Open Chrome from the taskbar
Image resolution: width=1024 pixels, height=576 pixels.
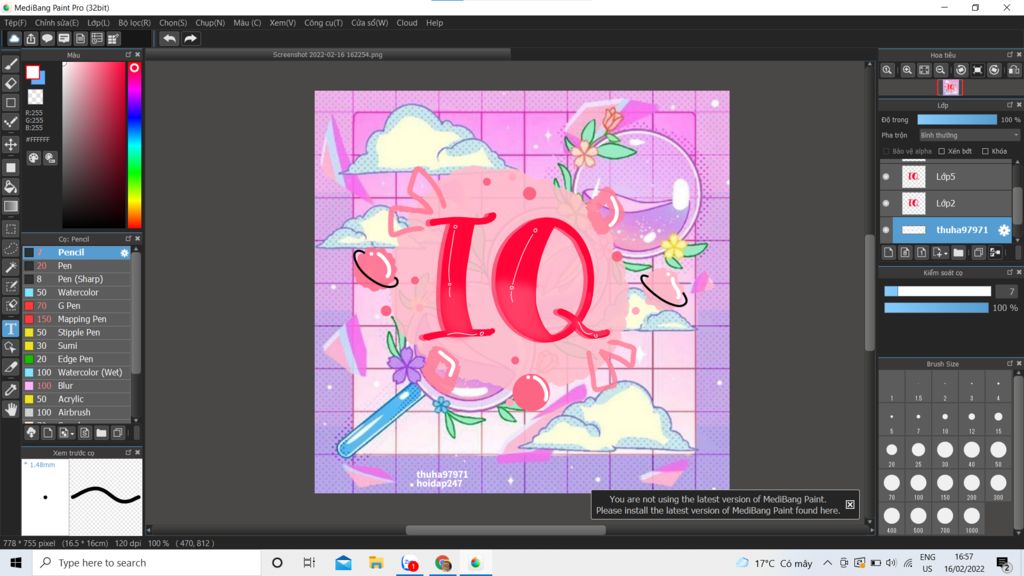[443, 563]
